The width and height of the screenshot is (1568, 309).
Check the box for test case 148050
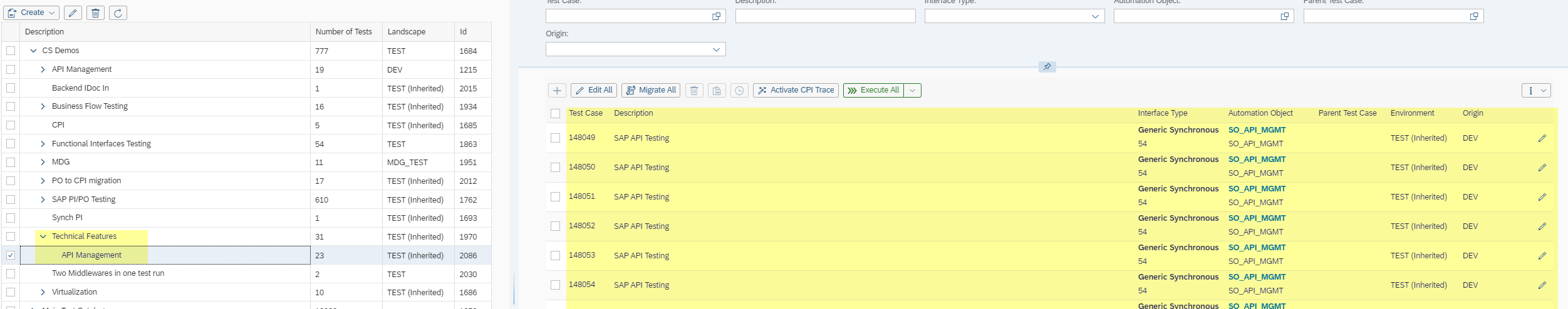555,168
